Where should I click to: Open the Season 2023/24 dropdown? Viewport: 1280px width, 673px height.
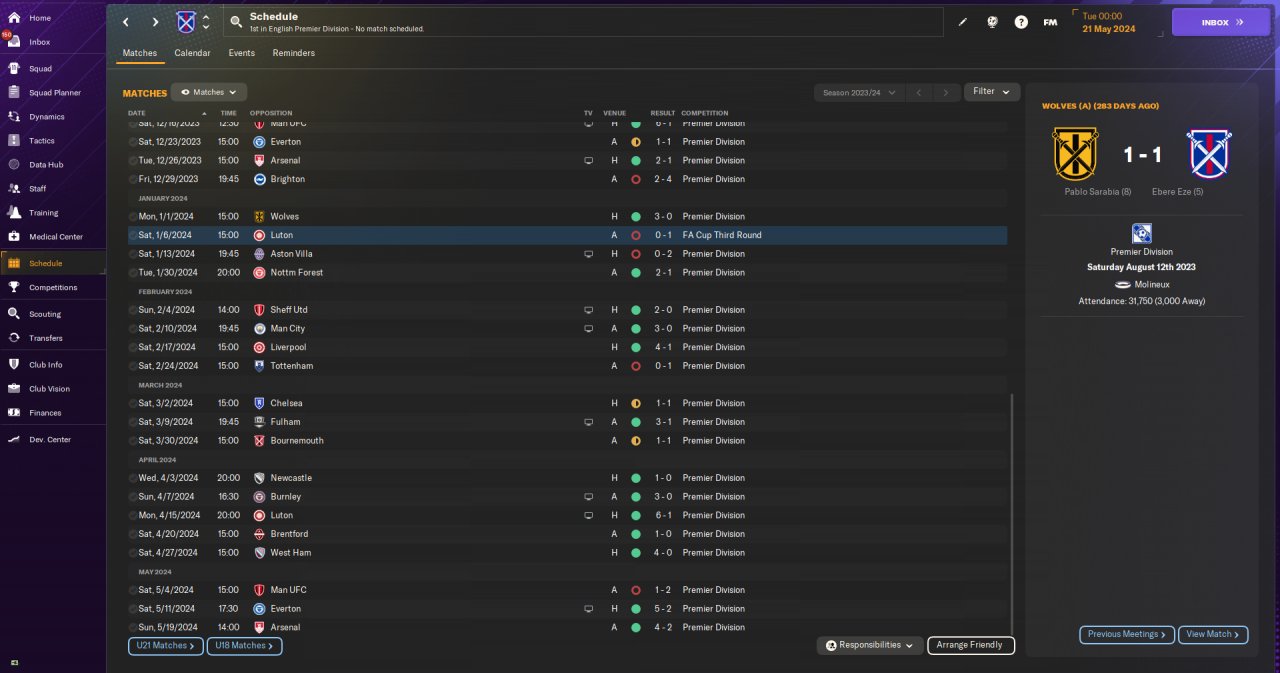click(x=858, y=92)
